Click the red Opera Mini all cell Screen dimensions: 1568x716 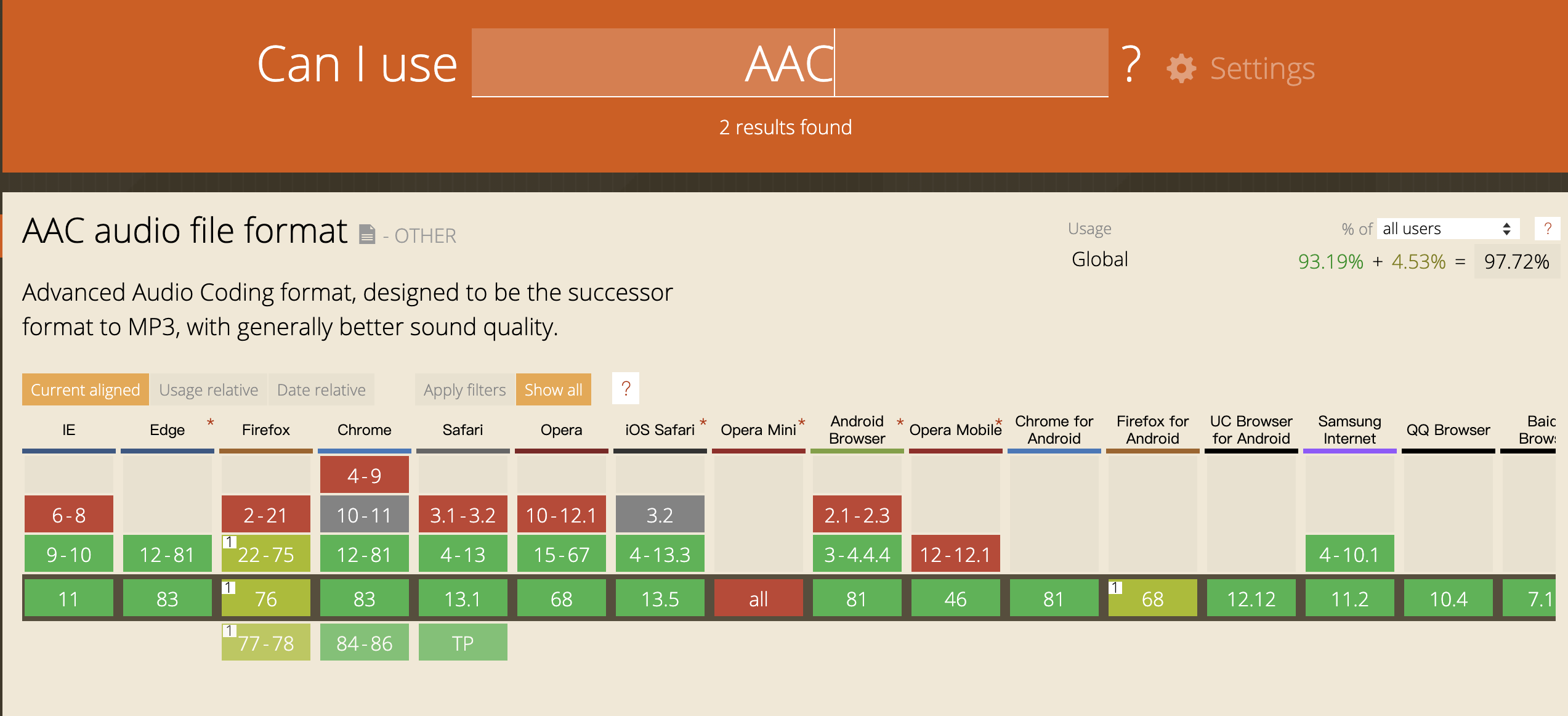point(758,598)
